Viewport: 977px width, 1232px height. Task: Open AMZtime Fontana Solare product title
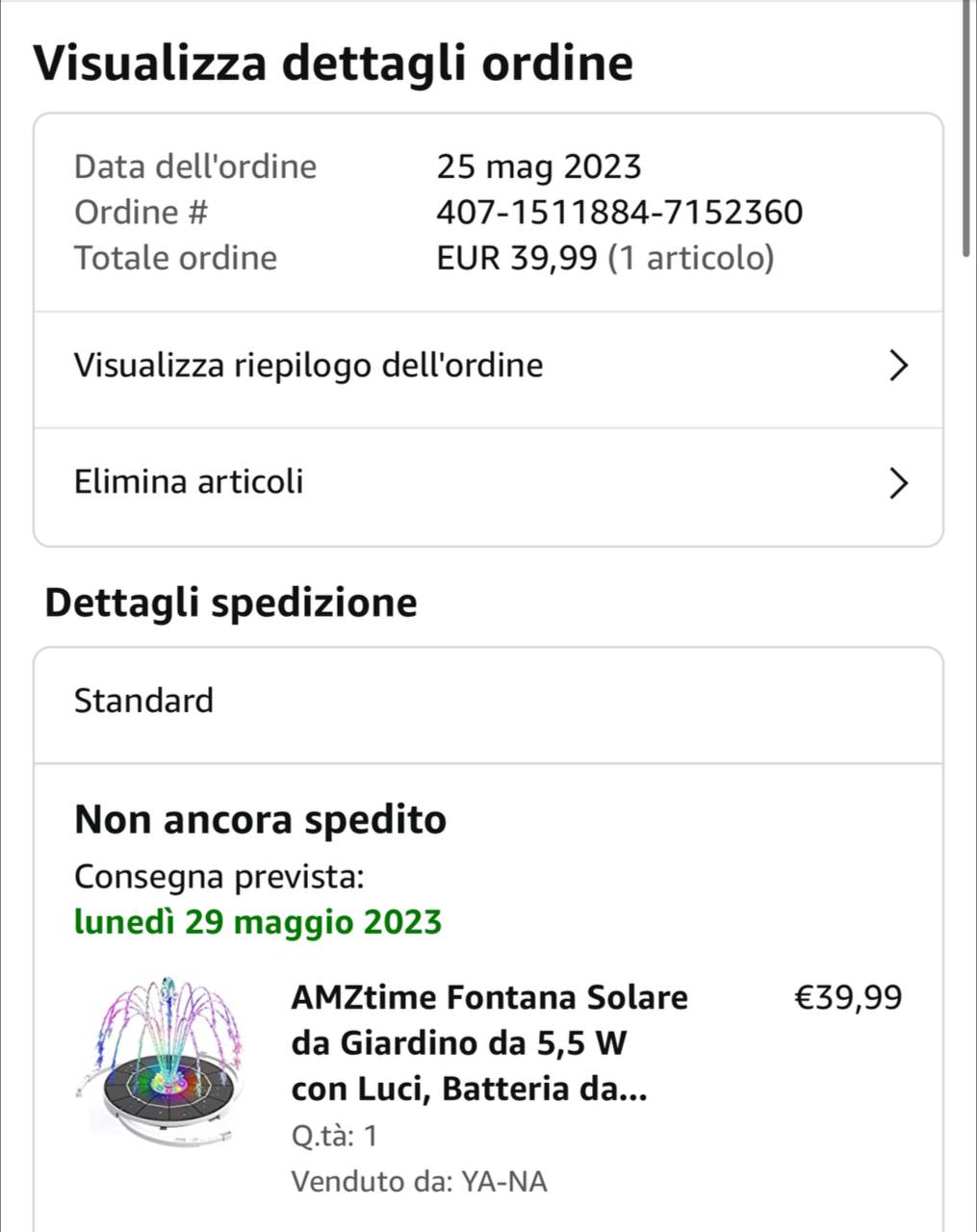(489, 1043)
